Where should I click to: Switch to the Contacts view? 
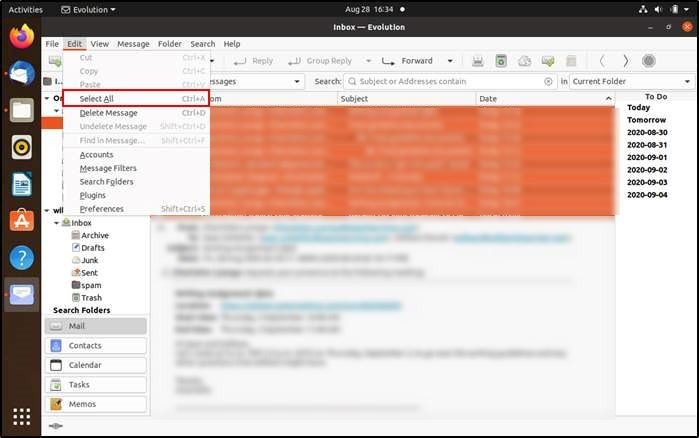[x=95, y=346]
